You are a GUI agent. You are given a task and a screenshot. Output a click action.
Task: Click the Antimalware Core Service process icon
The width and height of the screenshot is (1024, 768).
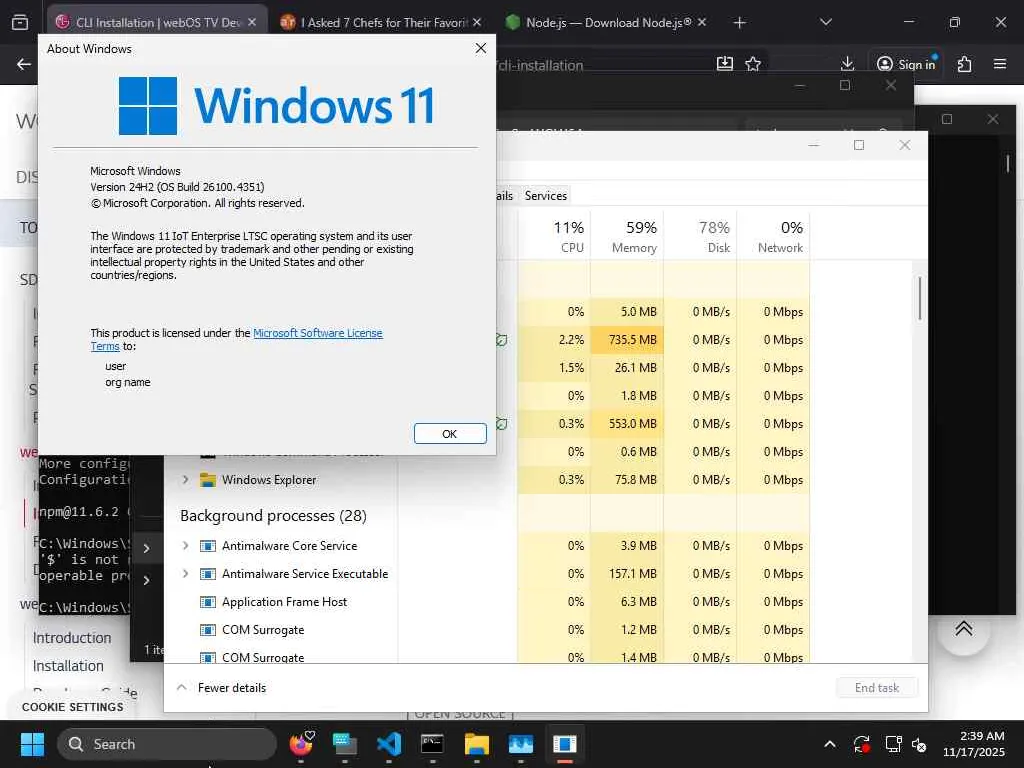click(x=208, y=545)
